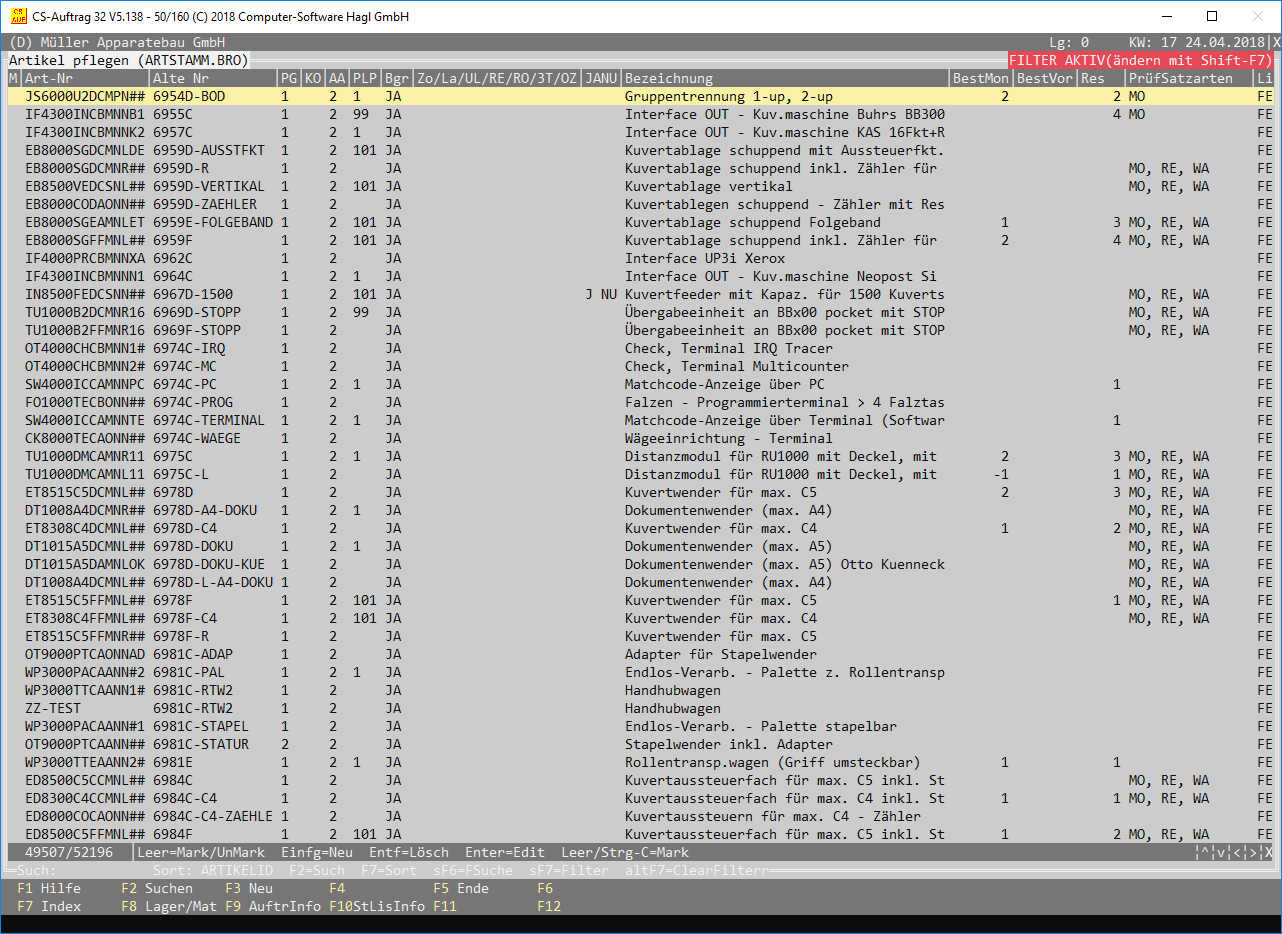Screen dimensions: 1282x934
Task: Click the X in bottom status bar
Action: pyautogui.click(x=1269, y=853)
